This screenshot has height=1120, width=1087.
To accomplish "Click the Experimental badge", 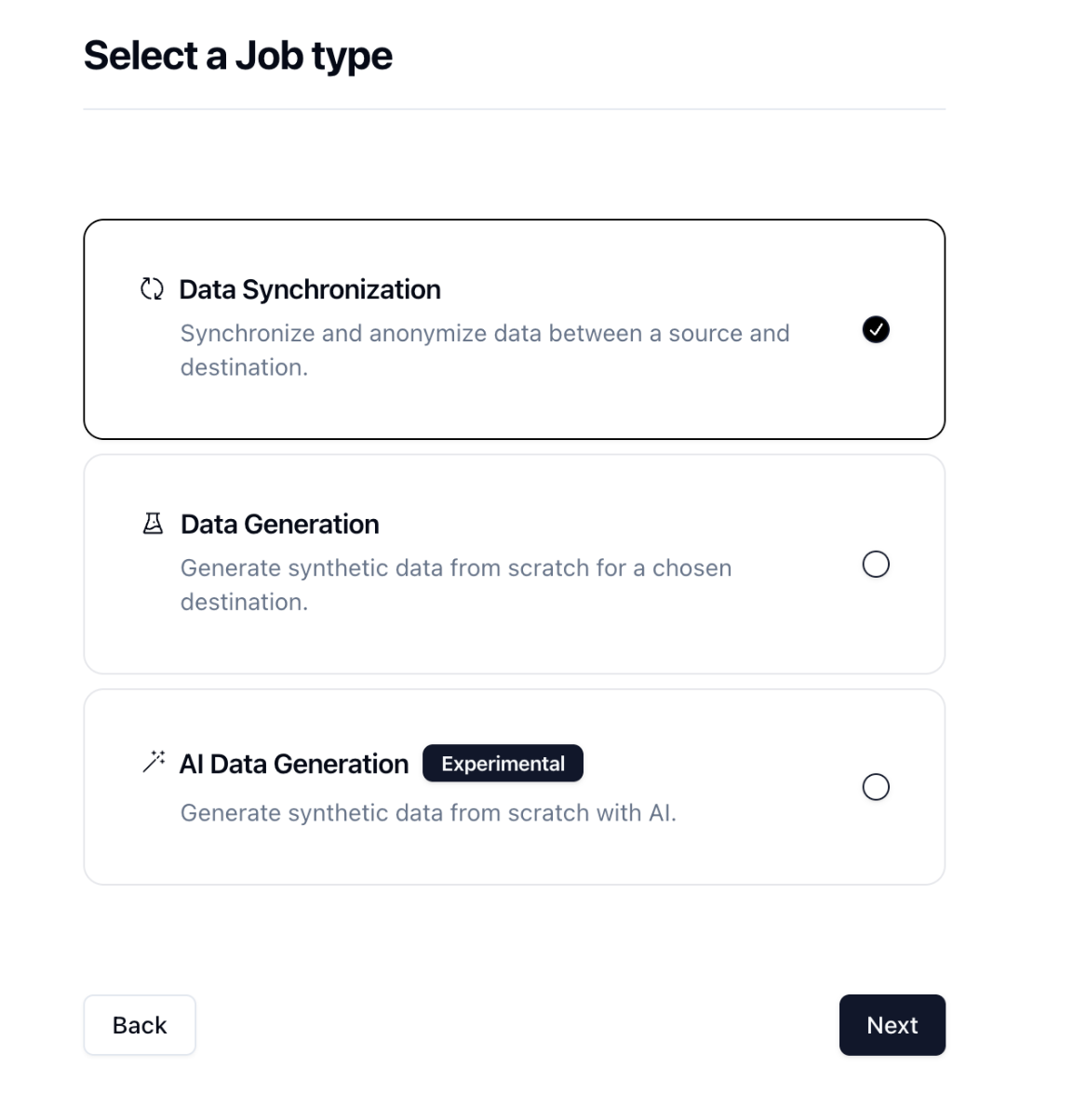I will 503,764.
